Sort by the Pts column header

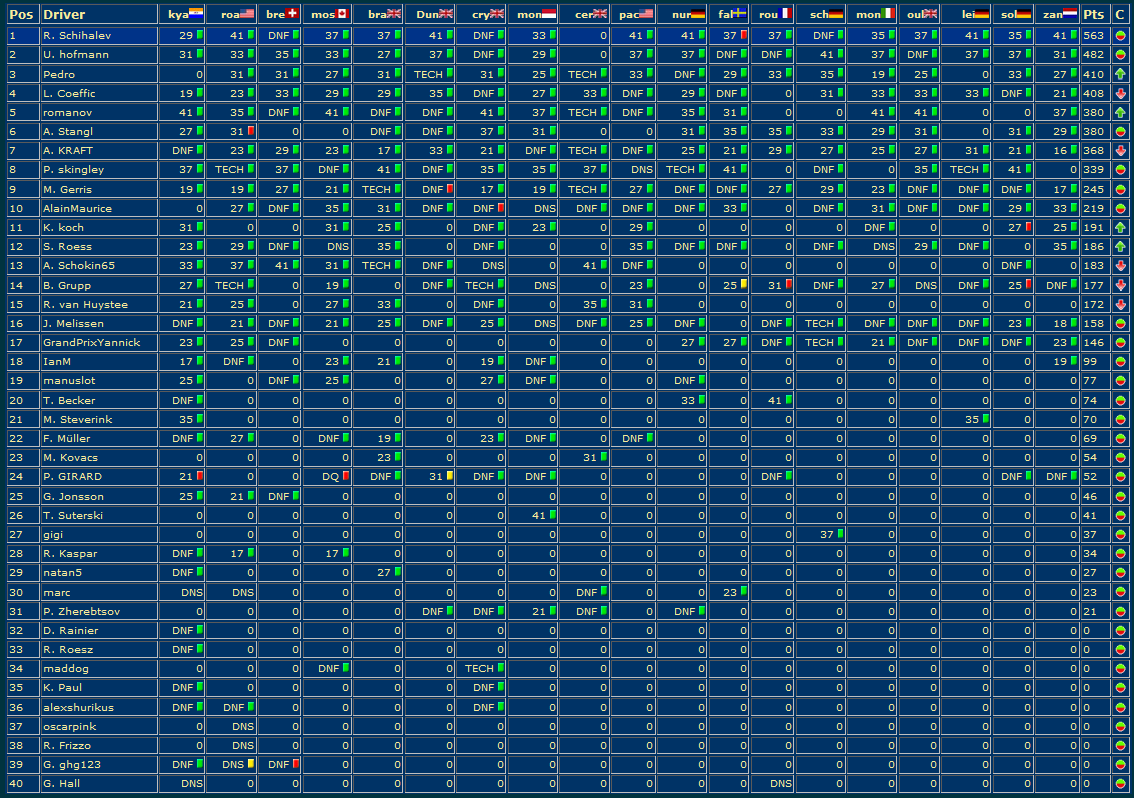tap(1093, 14)
